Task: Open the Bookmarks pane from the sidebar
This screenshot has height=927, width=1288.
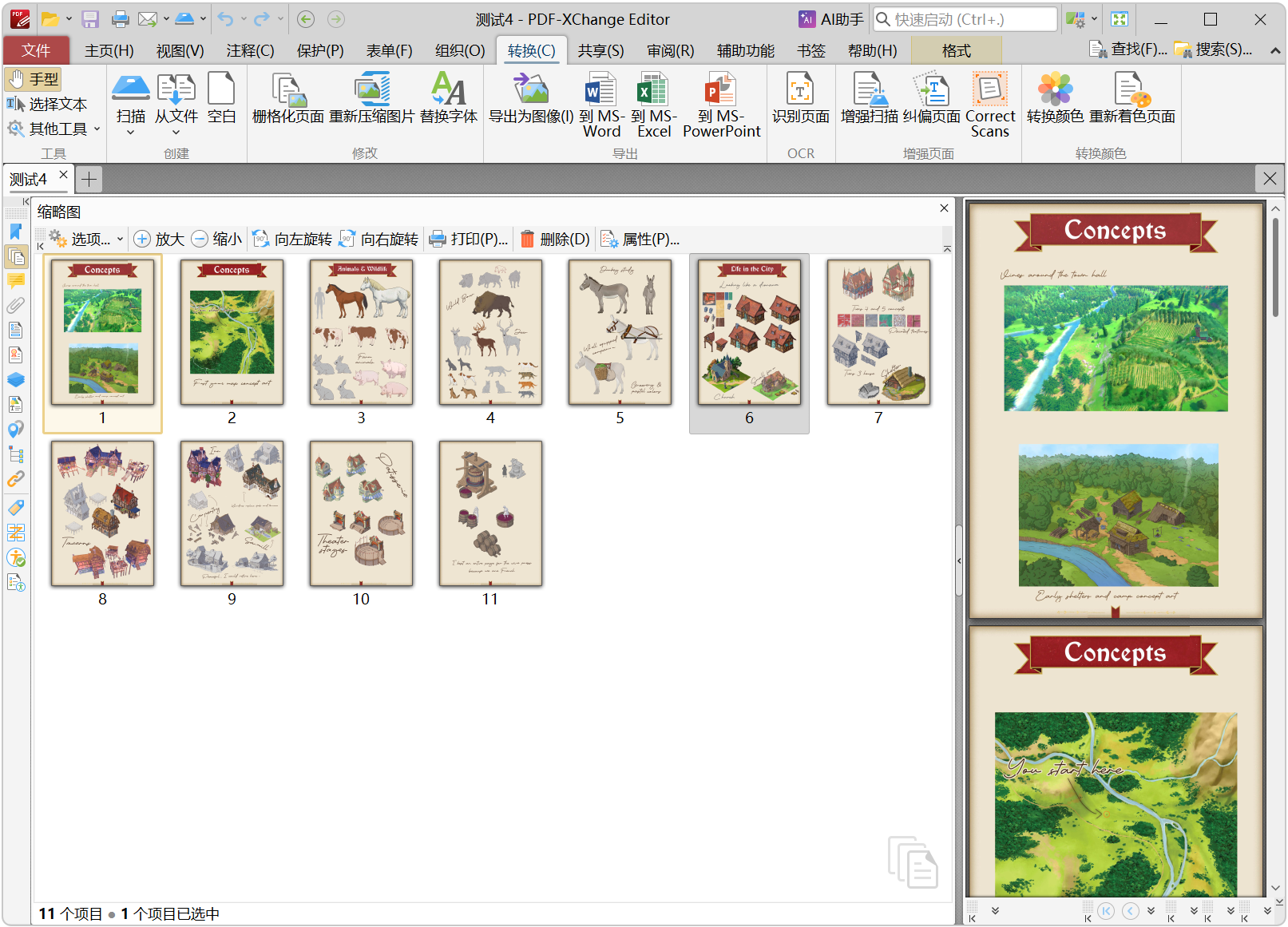Action: click(16, 232)
